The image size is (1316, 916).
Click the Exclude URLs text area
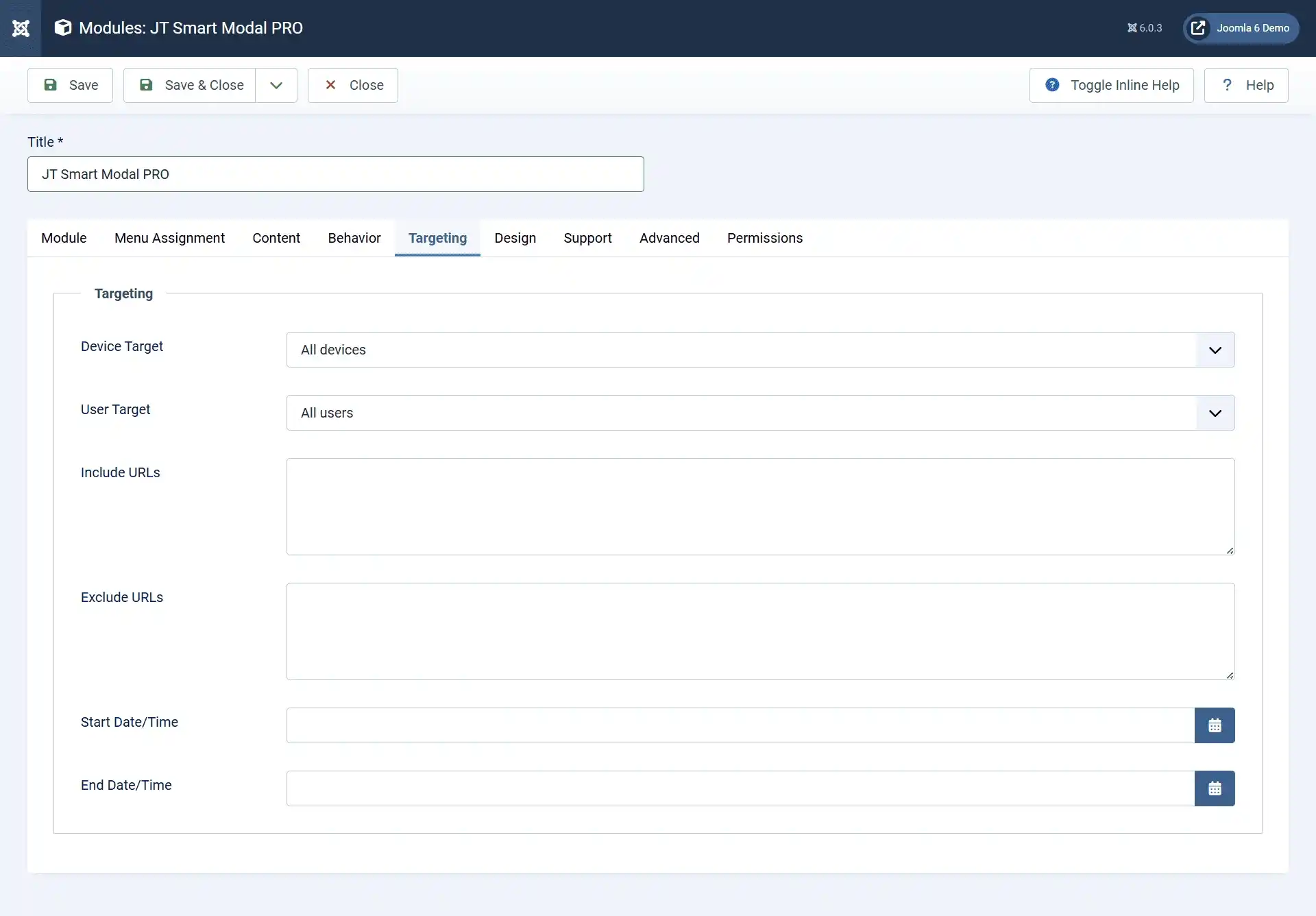761,631
